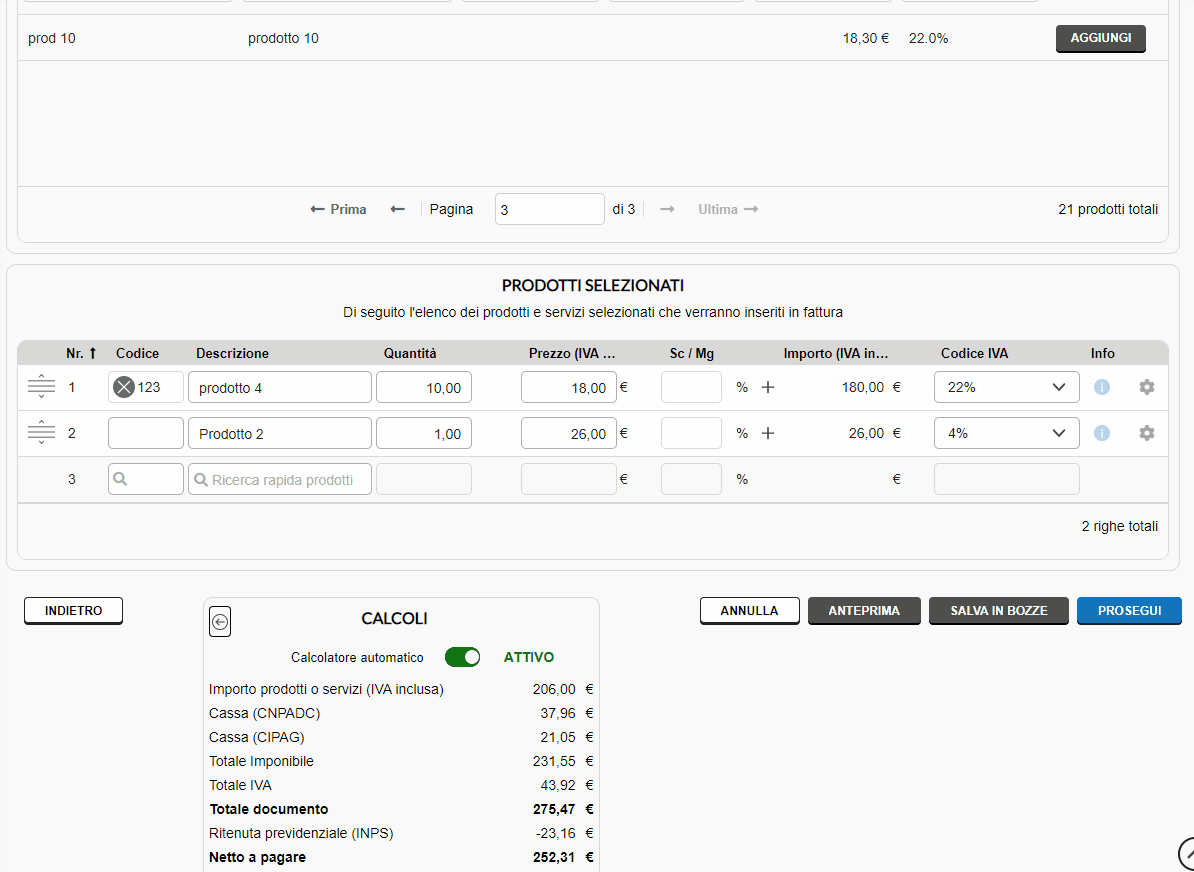Click the Cassa (CNPADC) label

click(264, 714)
